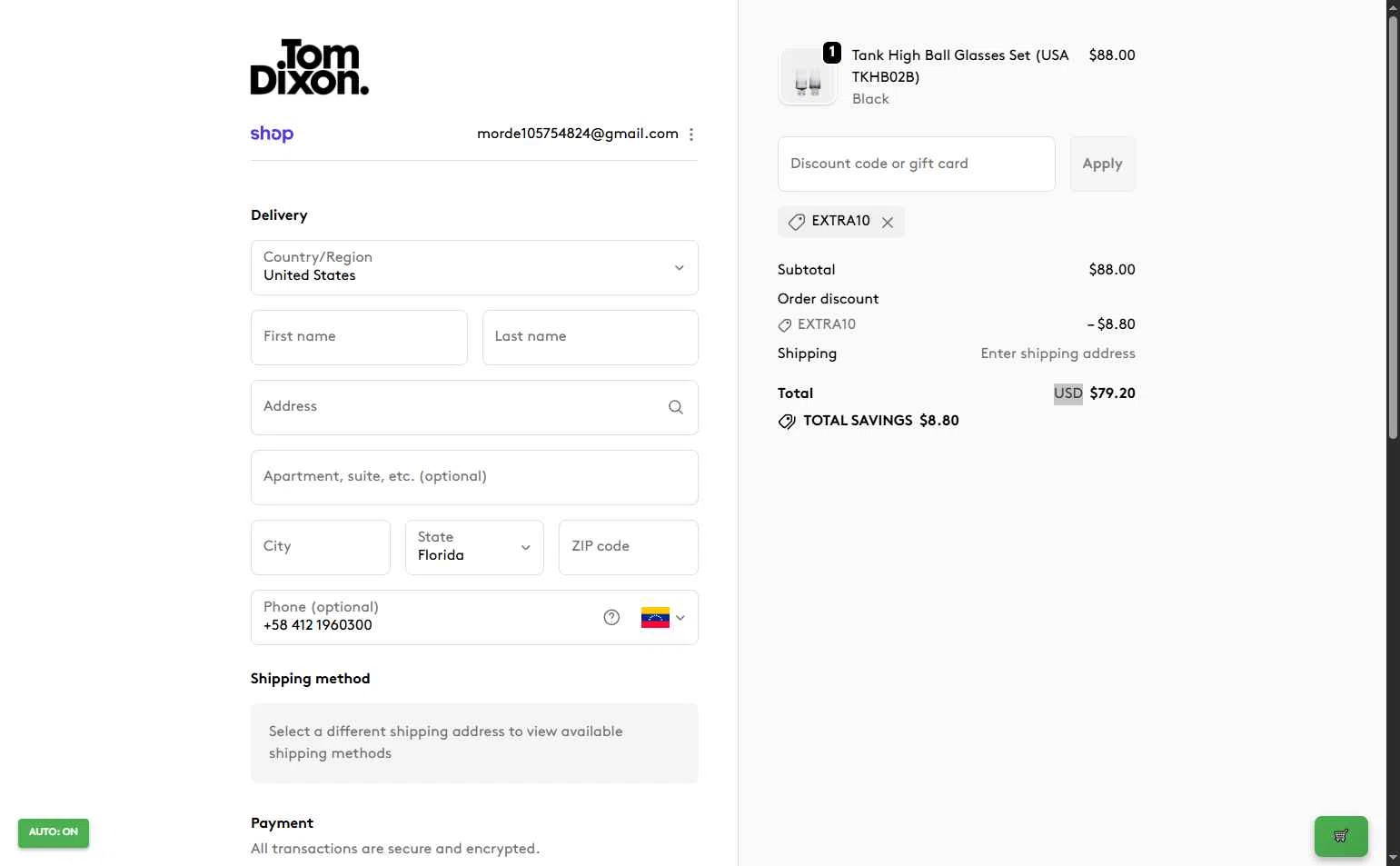
Task: Click the Payment section heading
Action: coord(282,823)
